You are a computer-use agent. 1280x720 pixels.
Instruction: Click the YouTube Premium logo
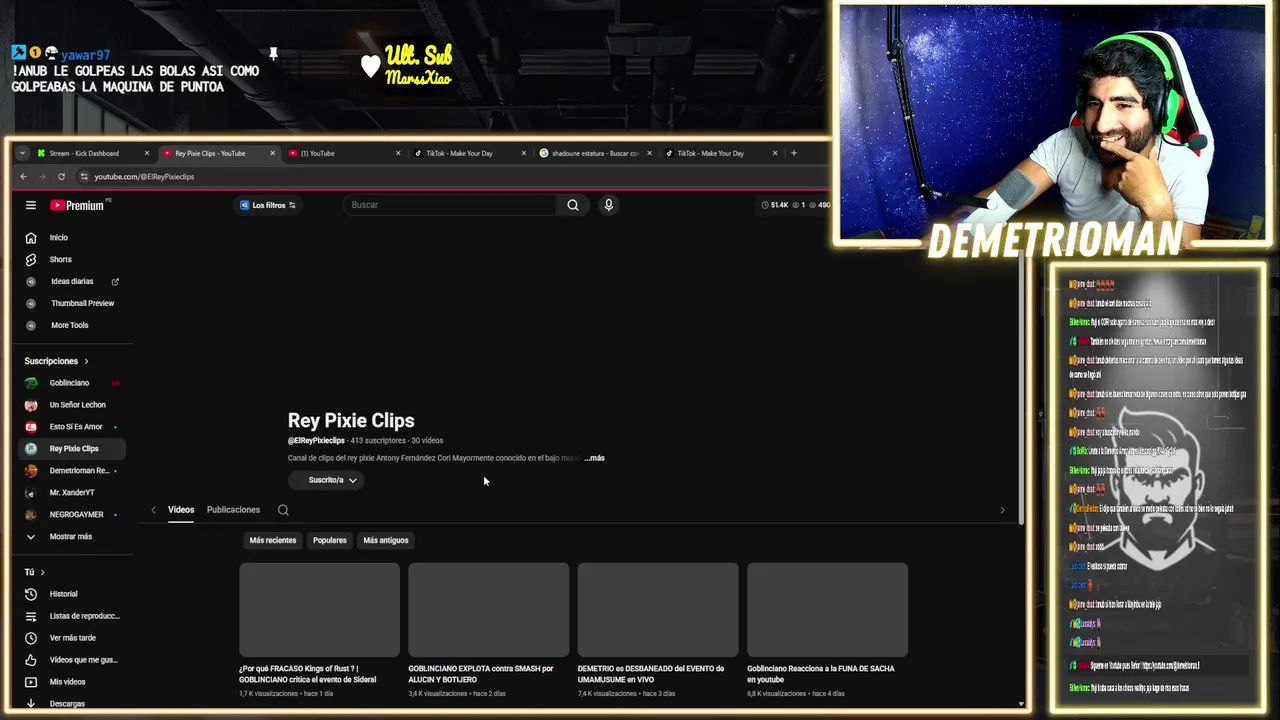click(x=78, y=205)
